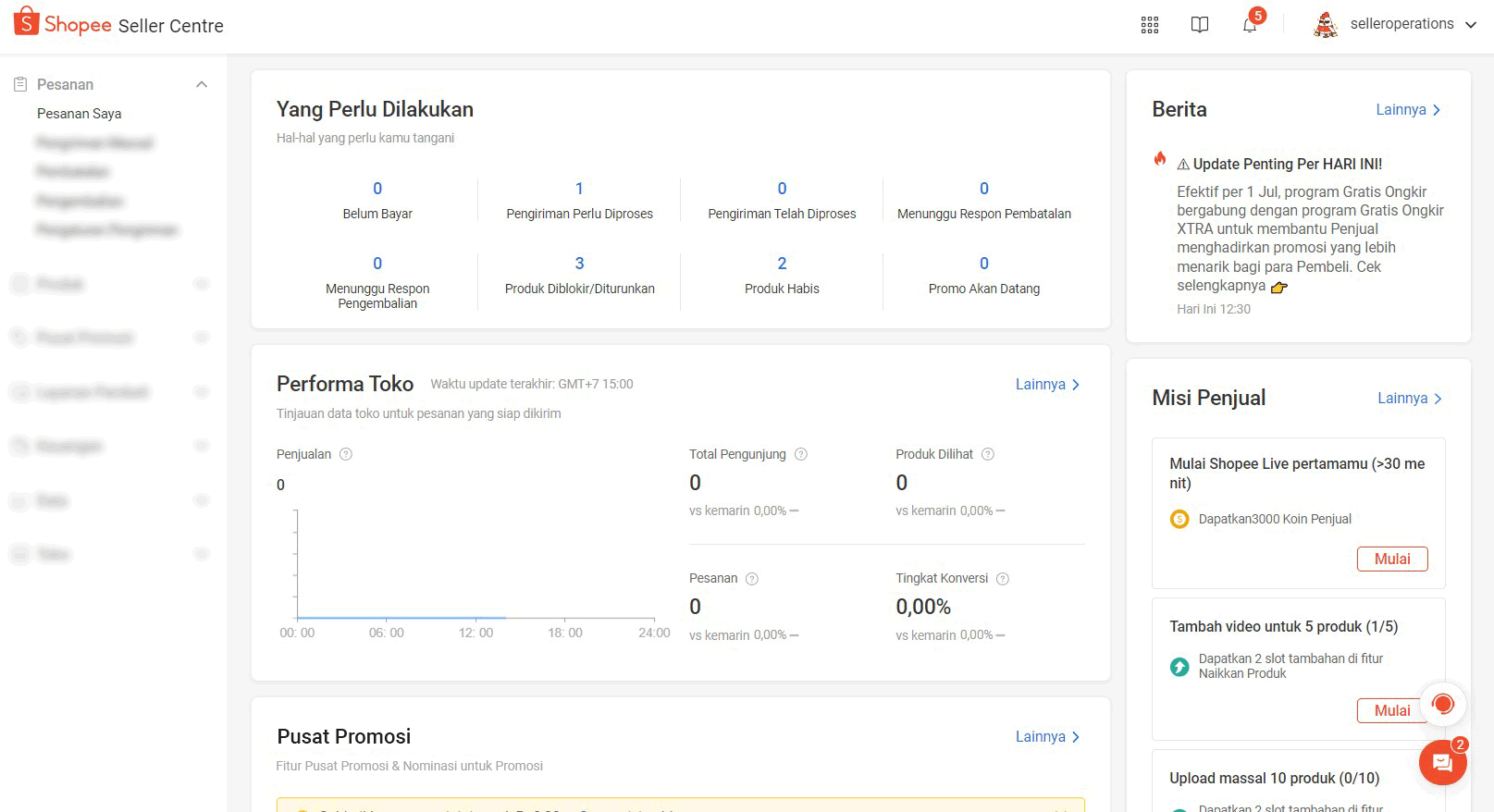
Task: Click help icon beside Pesanan metric
Action: (x=752, y=579)
